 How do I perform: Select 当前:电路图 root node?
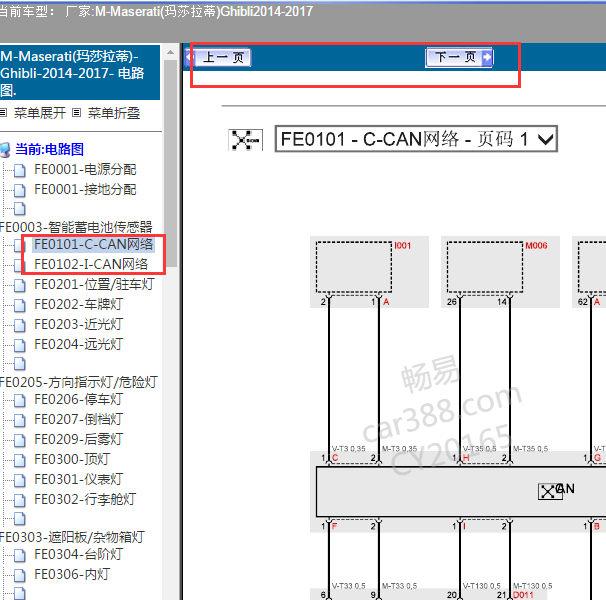point(49,149)
